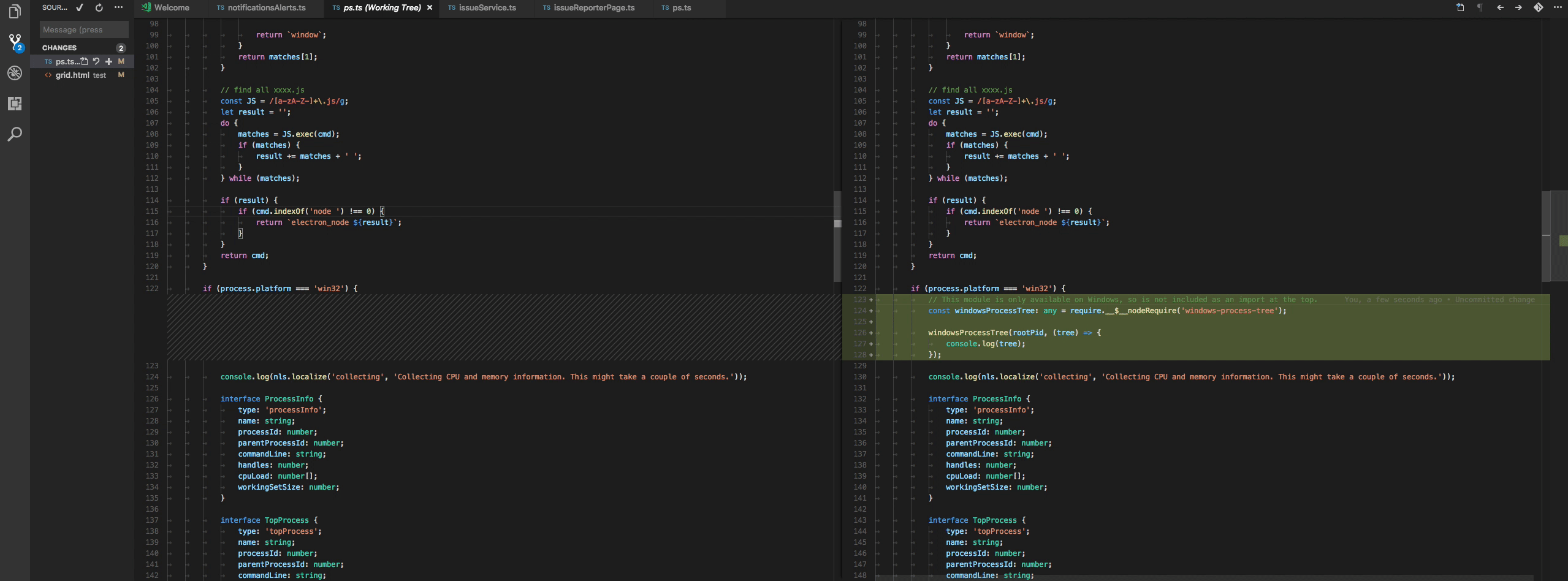Commit changes with the checkmark icon
The width and height of the screenshot is (1568, 581).
point(80,8)
